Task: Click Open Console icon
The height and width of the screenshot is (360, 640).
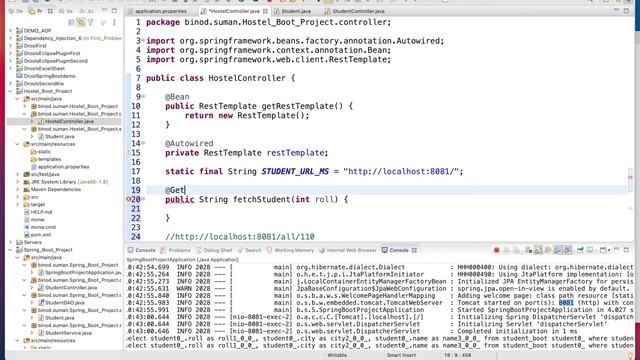Action: pos(603,250)
